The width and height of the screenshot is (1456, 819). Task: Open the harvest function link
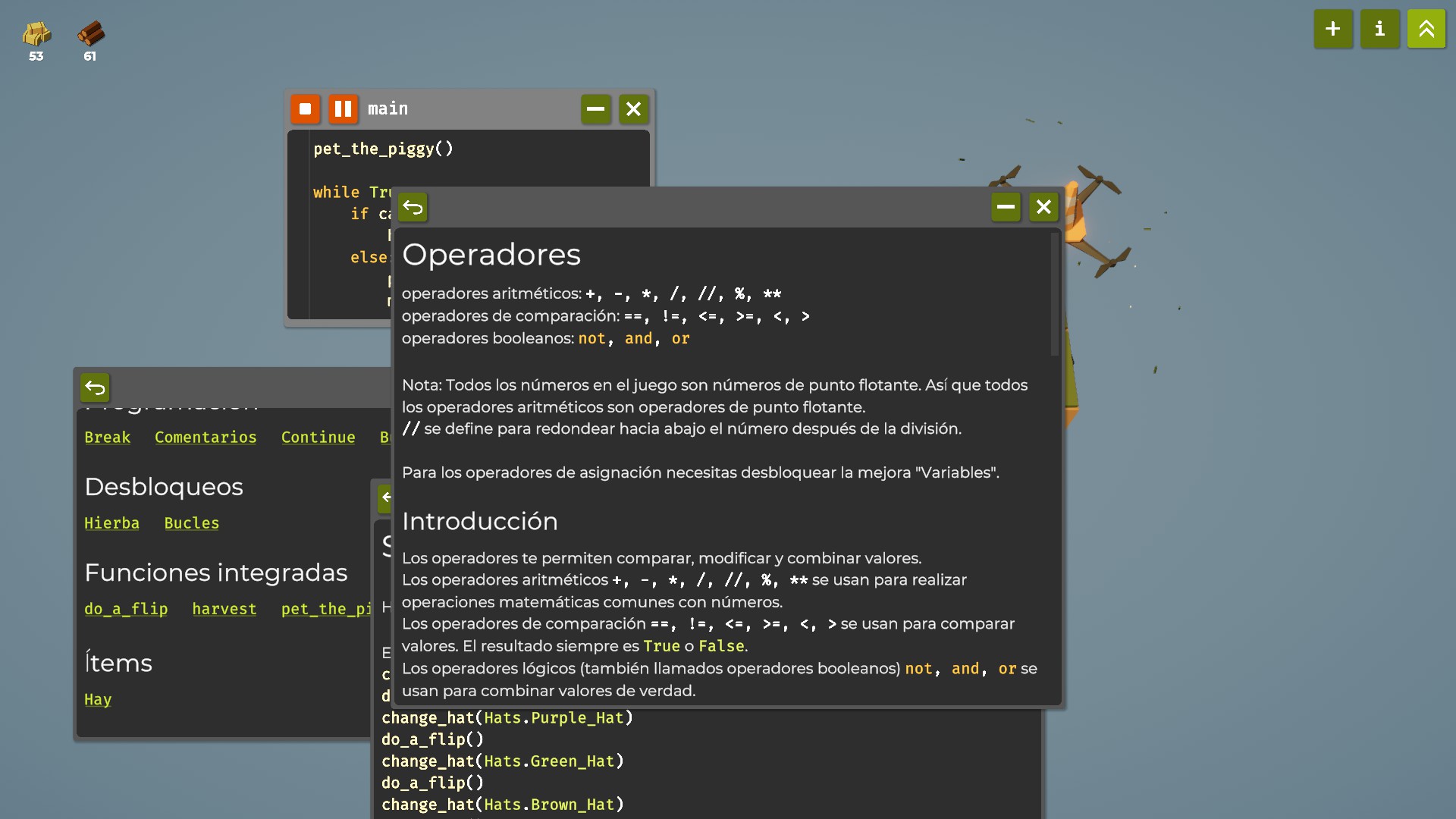pos(224,609)
